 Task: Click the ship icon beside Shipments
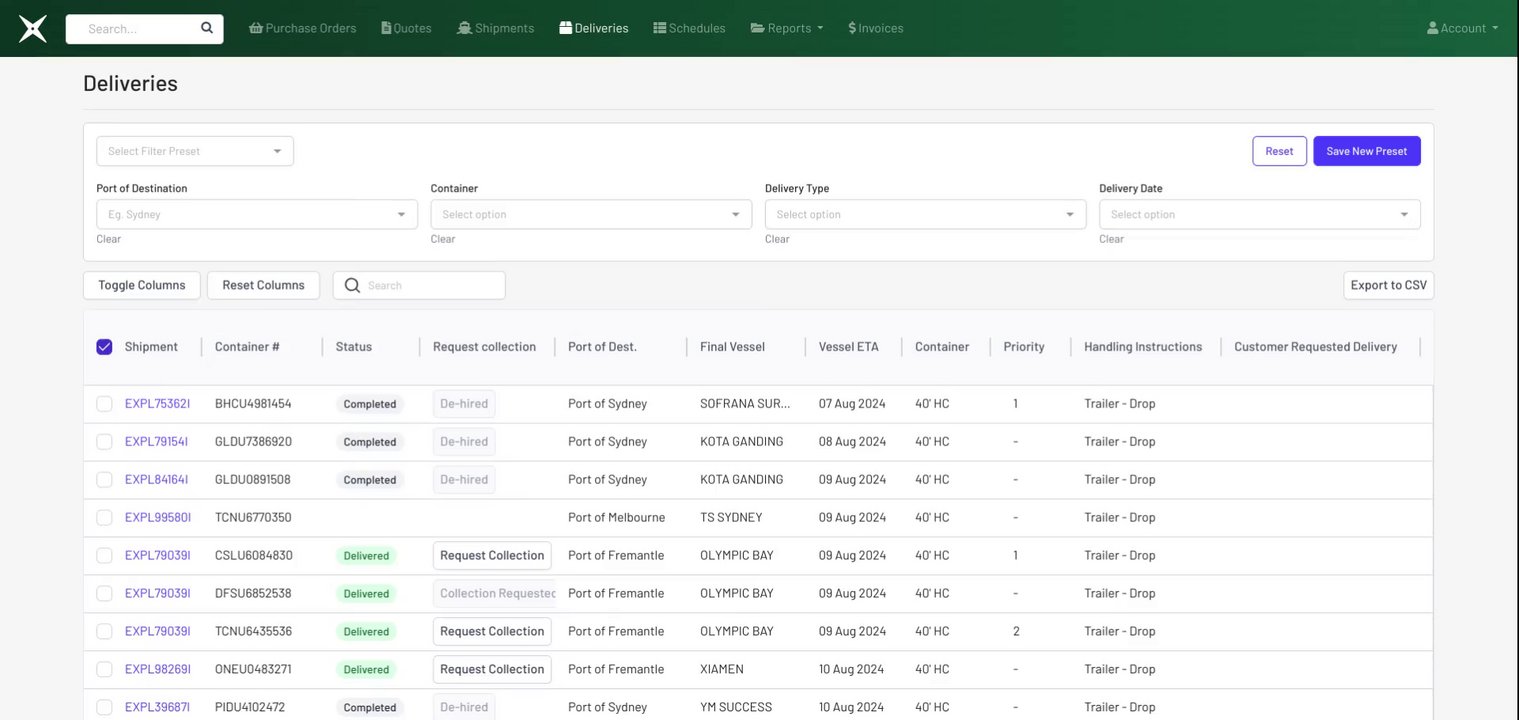pyautogui.click(x=464, y=28)
